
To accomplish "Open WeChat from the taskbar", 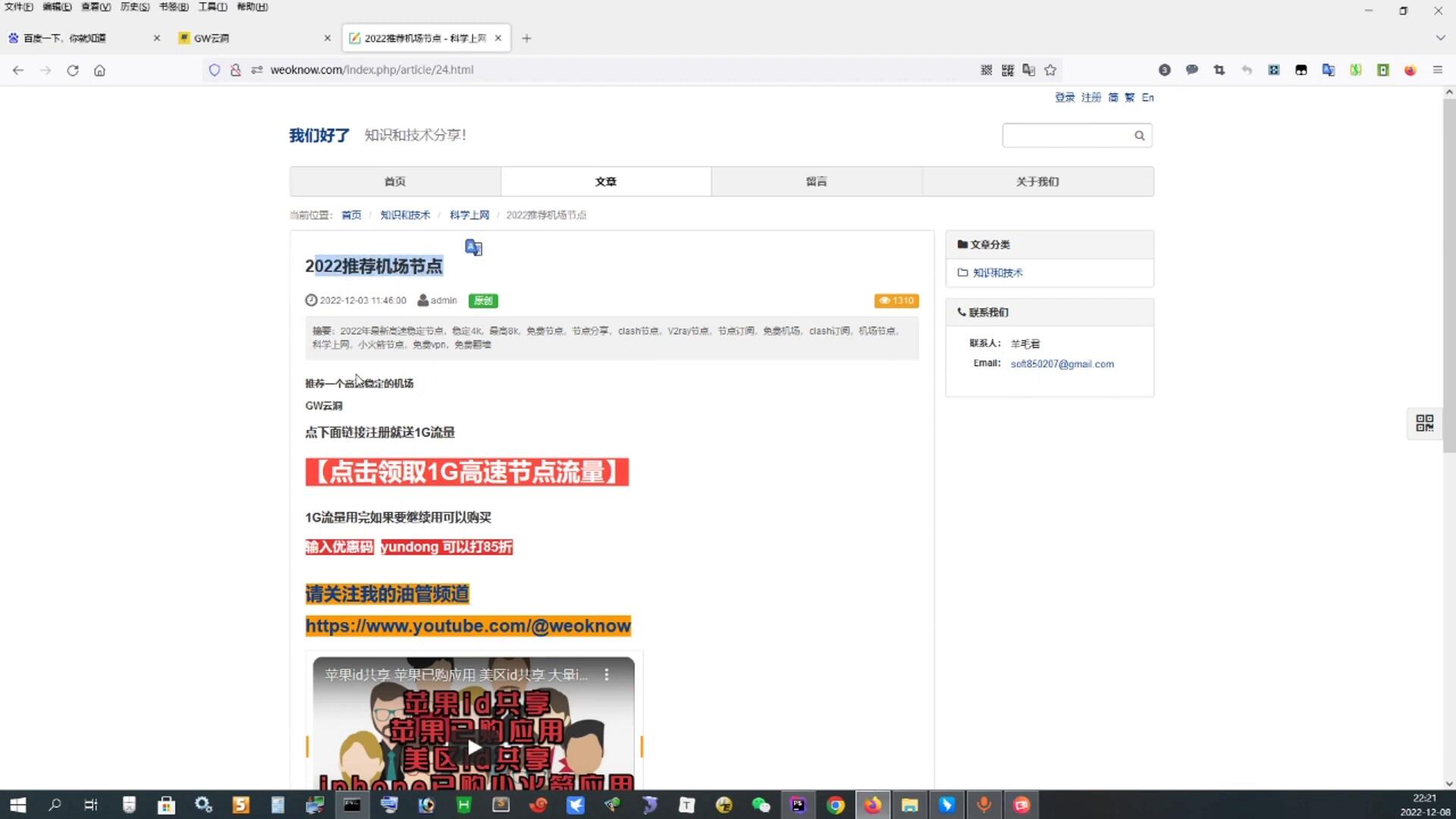I will (761, 805).
